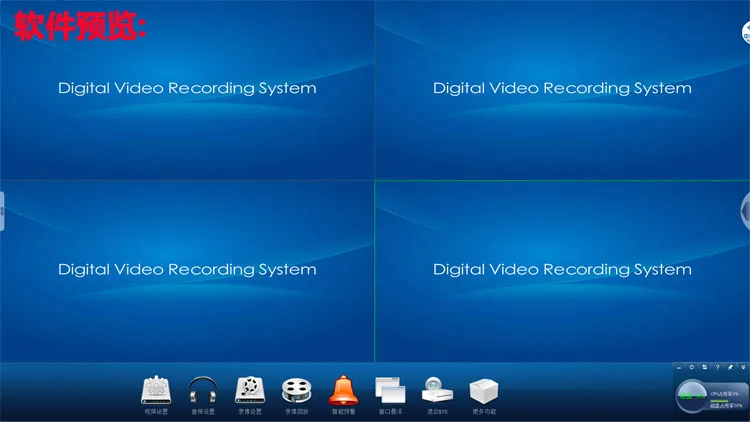Click the round logo at top-right edge

(746, 33)
